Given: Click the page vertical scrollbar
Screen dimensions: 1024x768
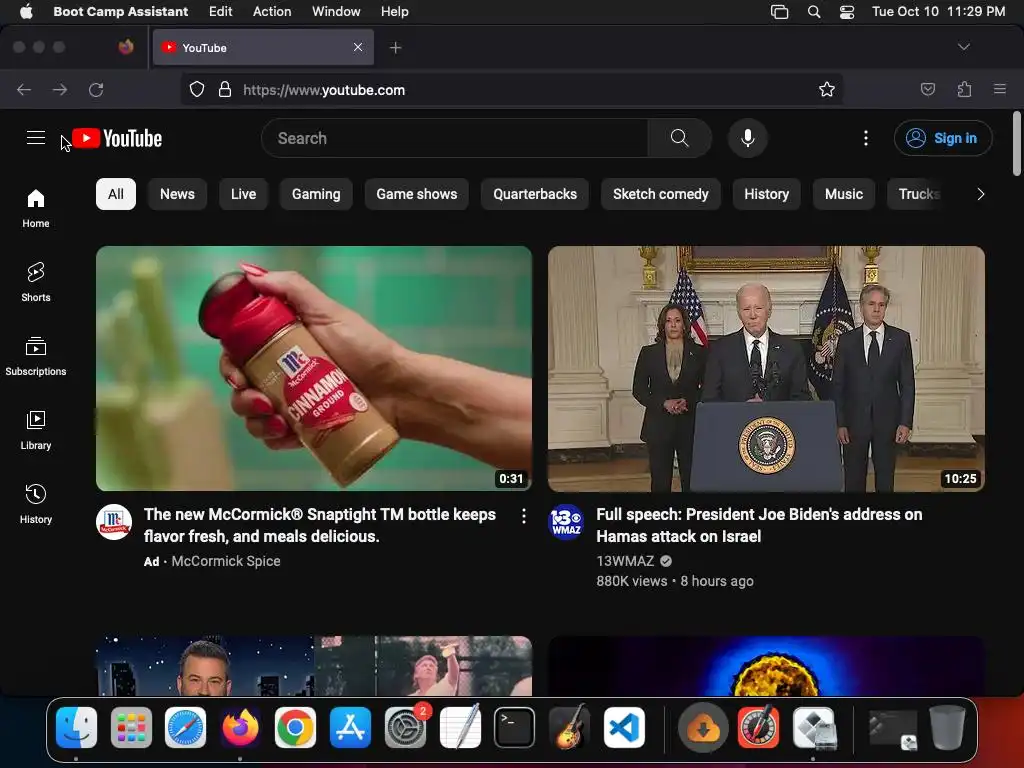Looking at the screenshot, I should (1017, 144).
